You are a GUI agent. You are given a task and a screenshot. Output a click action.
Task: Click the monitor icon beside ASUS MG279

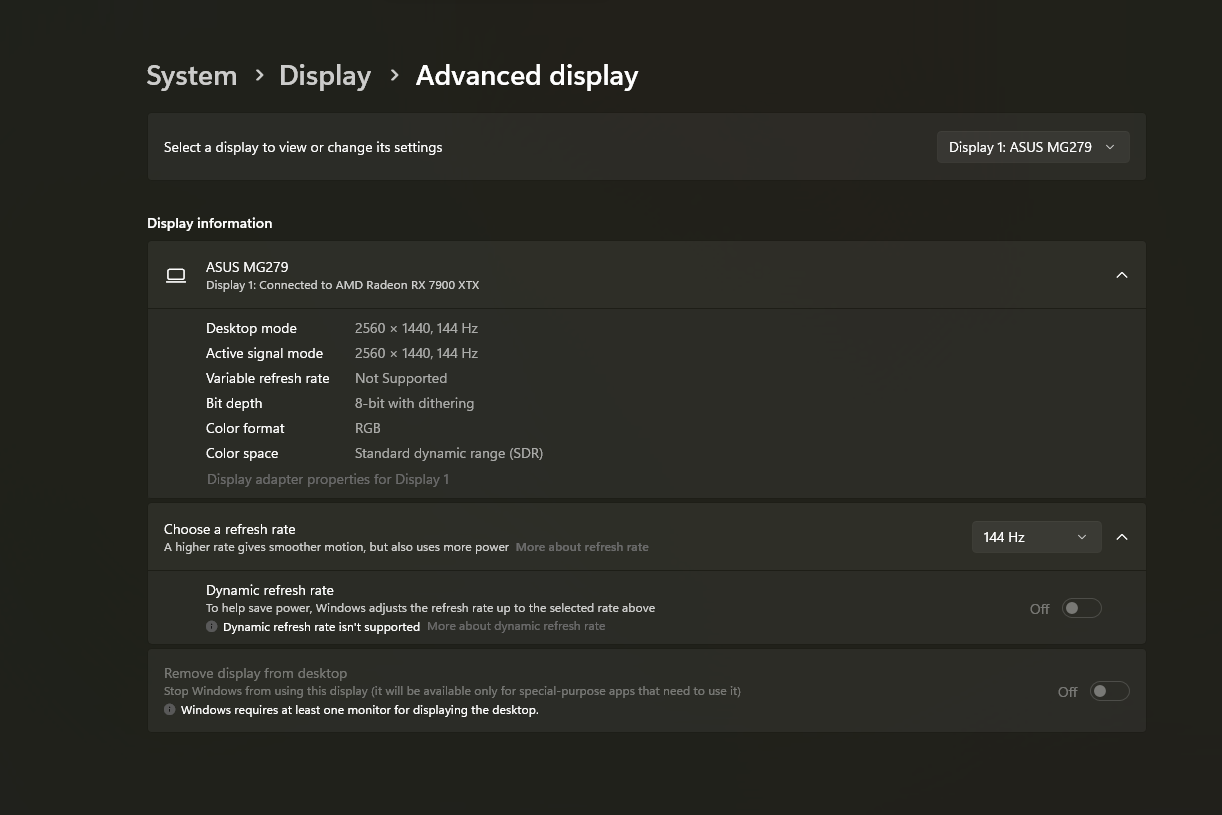click(176, 275)
